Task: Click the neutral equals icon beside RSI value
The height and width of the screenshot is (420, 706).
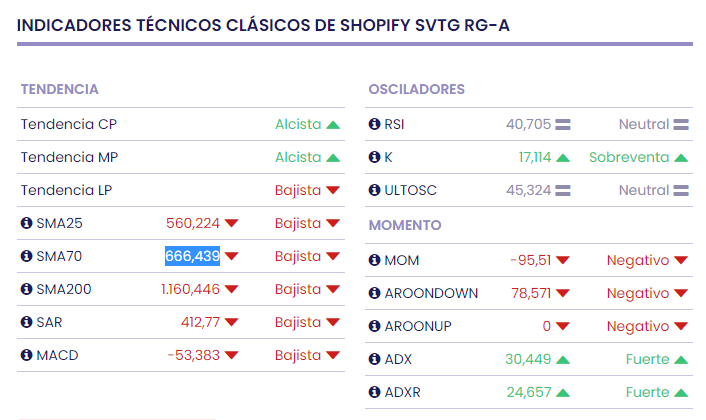Action: (x=562, y=125)
